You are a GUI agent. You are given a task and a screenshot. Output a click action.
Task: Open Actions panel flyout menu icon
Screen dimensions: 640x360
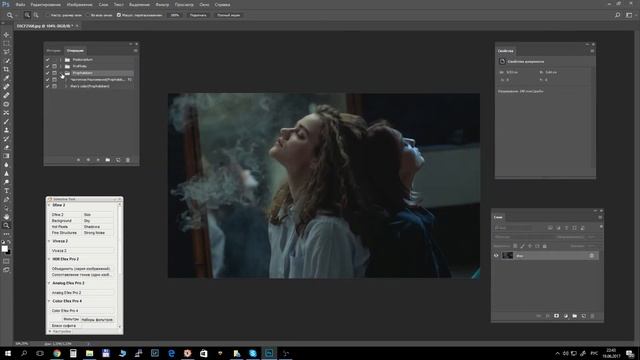point(136,51)
